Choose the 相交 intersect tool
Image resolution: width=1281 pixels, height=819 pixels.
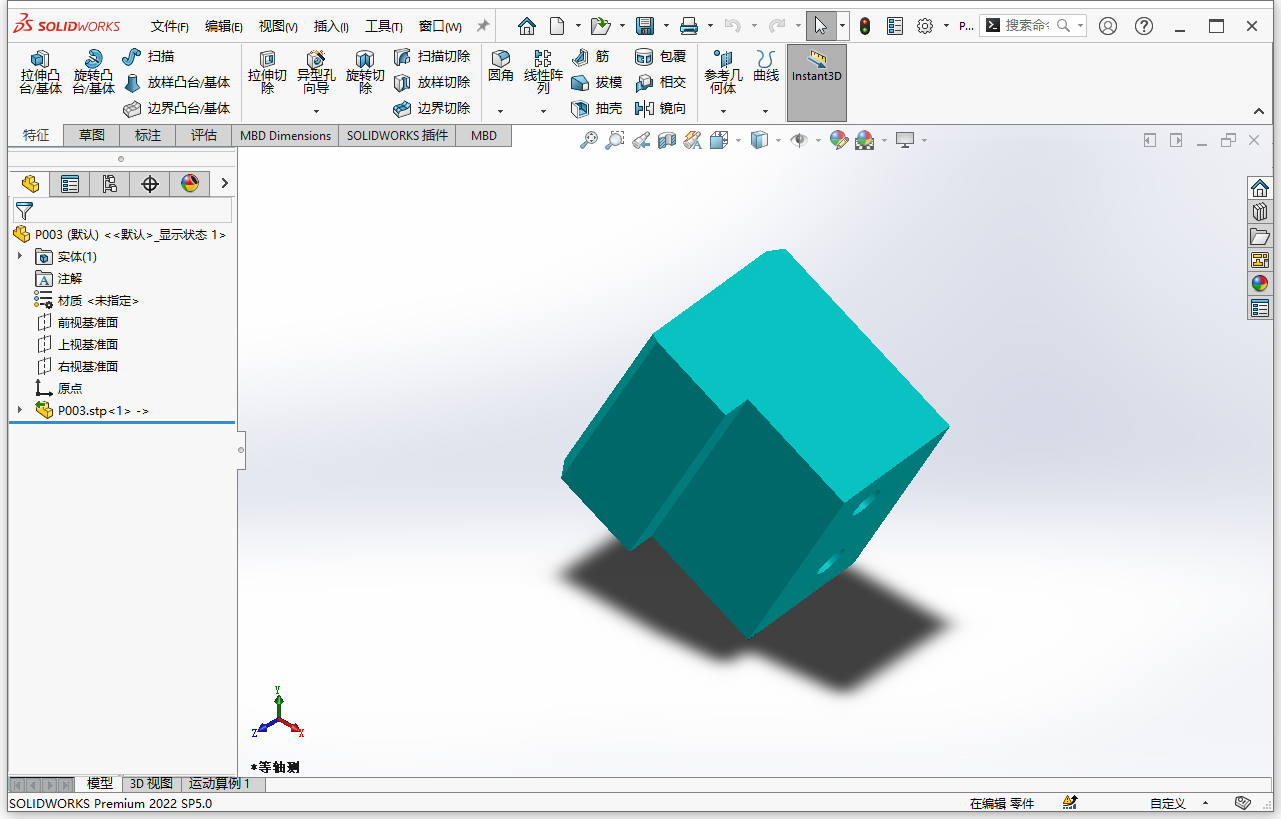tap(661, 83)
